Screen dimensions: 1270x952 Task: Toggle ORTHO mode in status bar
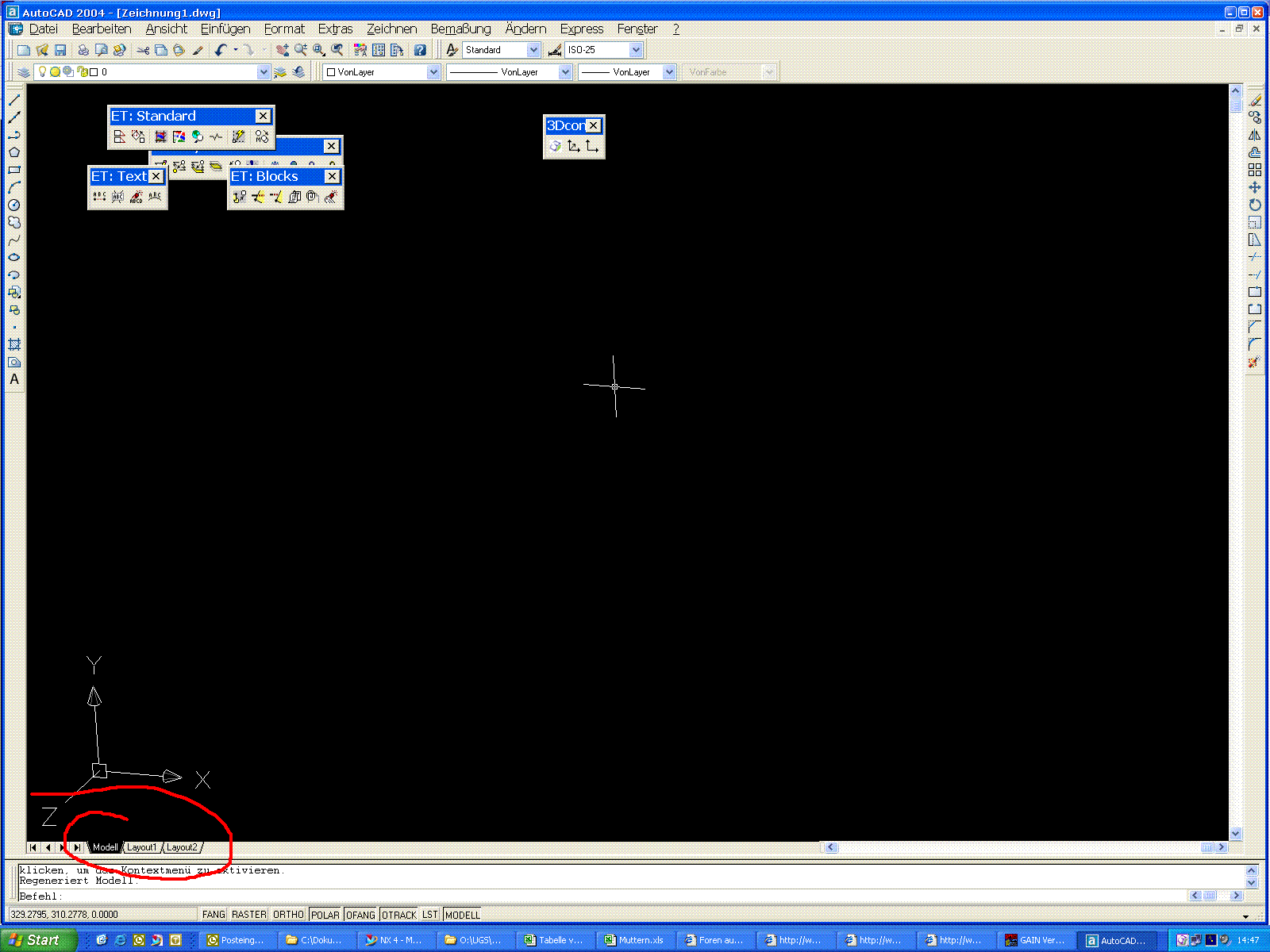pos(289,915)
